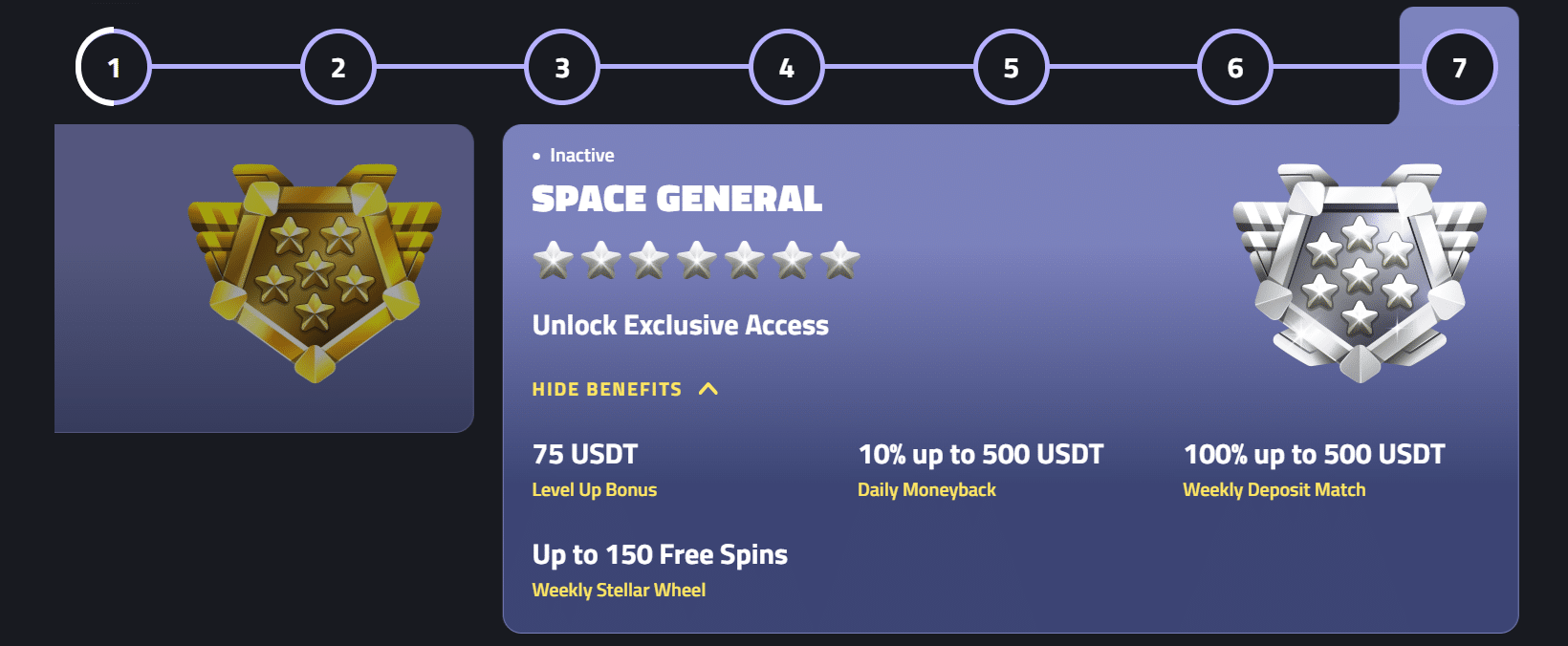
Task: Go to level 6 step circle
Action: coord(1234,67)
